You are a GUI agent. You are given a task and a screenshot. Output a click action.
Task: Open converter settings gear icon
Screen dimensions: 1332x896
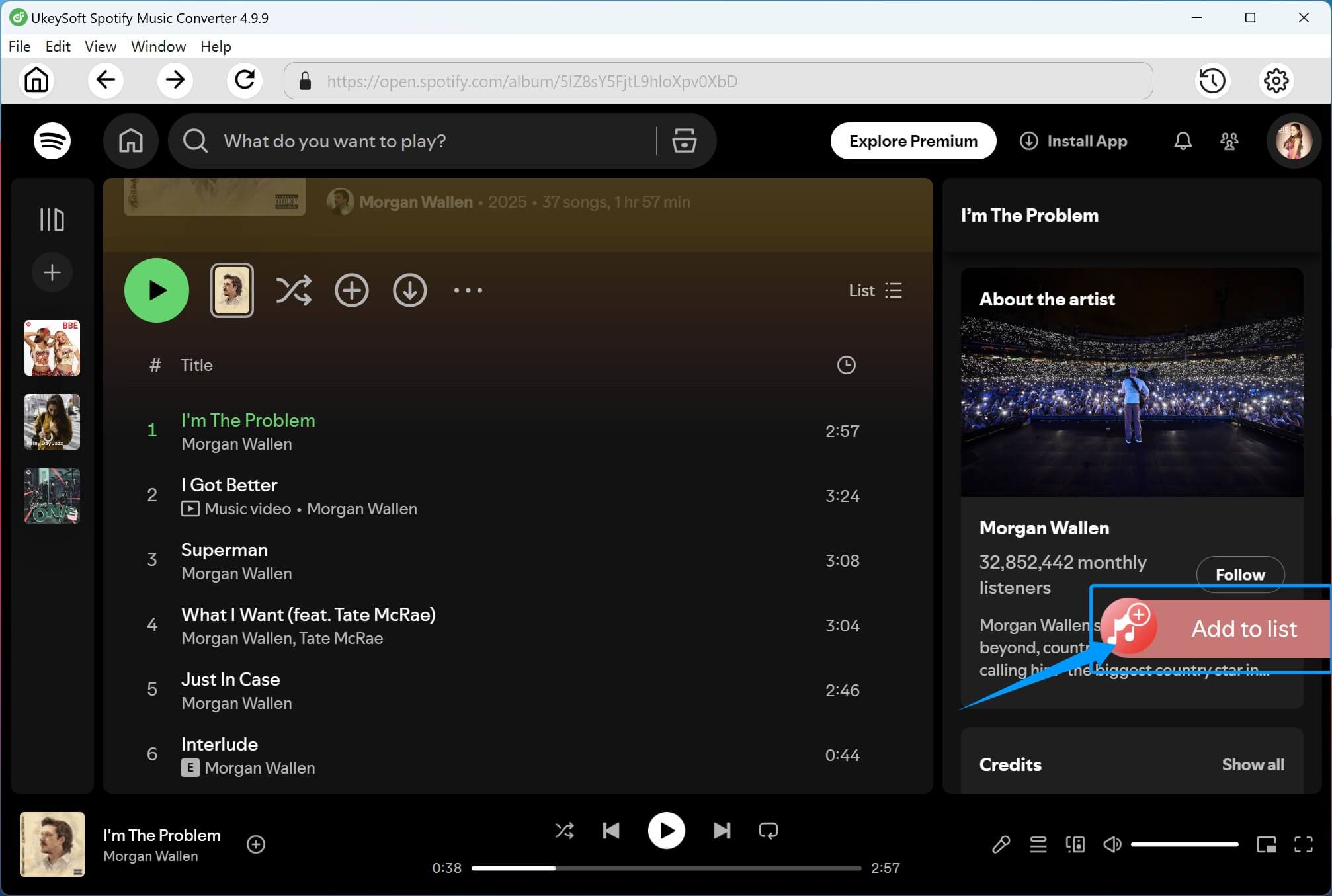point(1276,81)
